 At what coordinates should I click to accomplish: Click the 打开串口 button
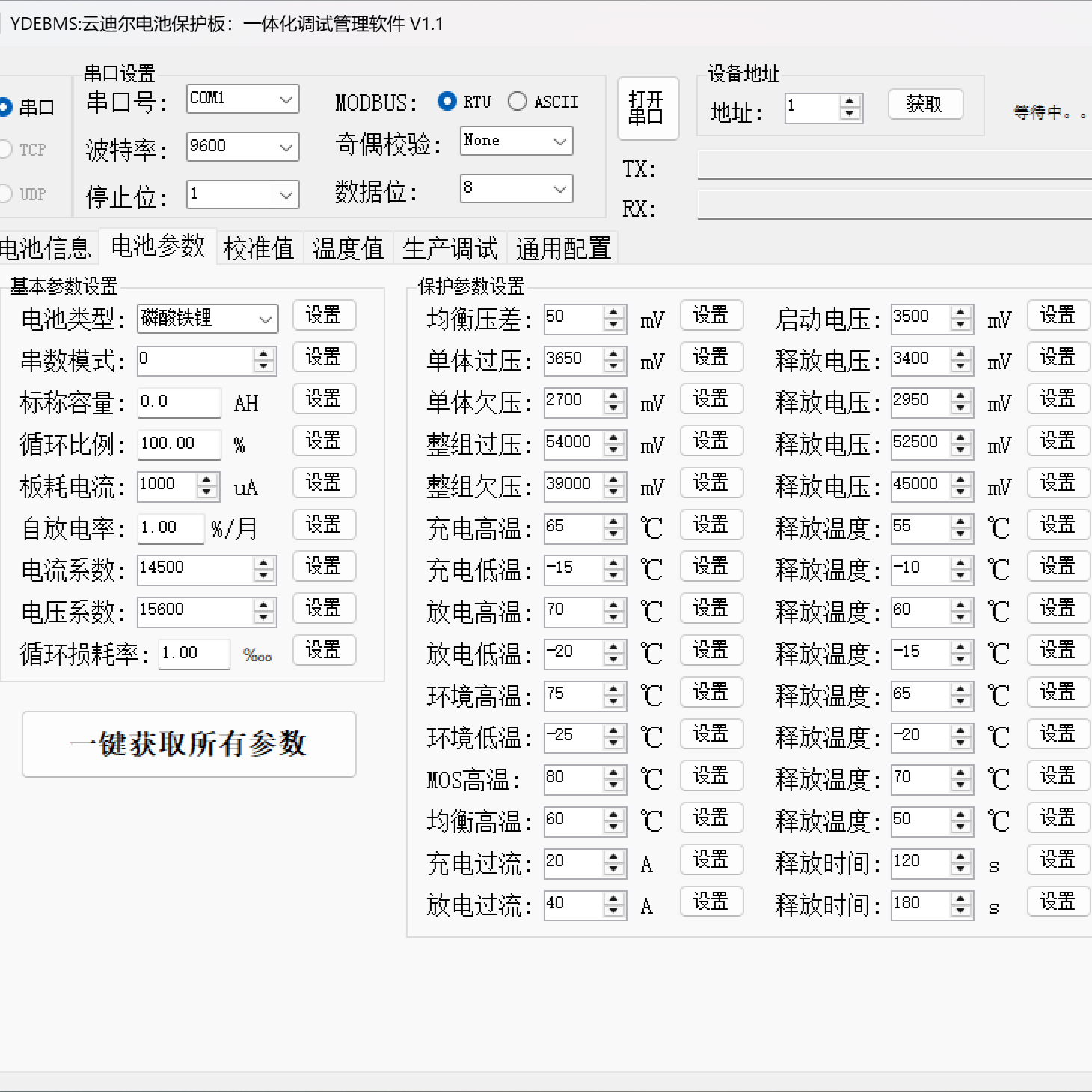tap(647, 108)
